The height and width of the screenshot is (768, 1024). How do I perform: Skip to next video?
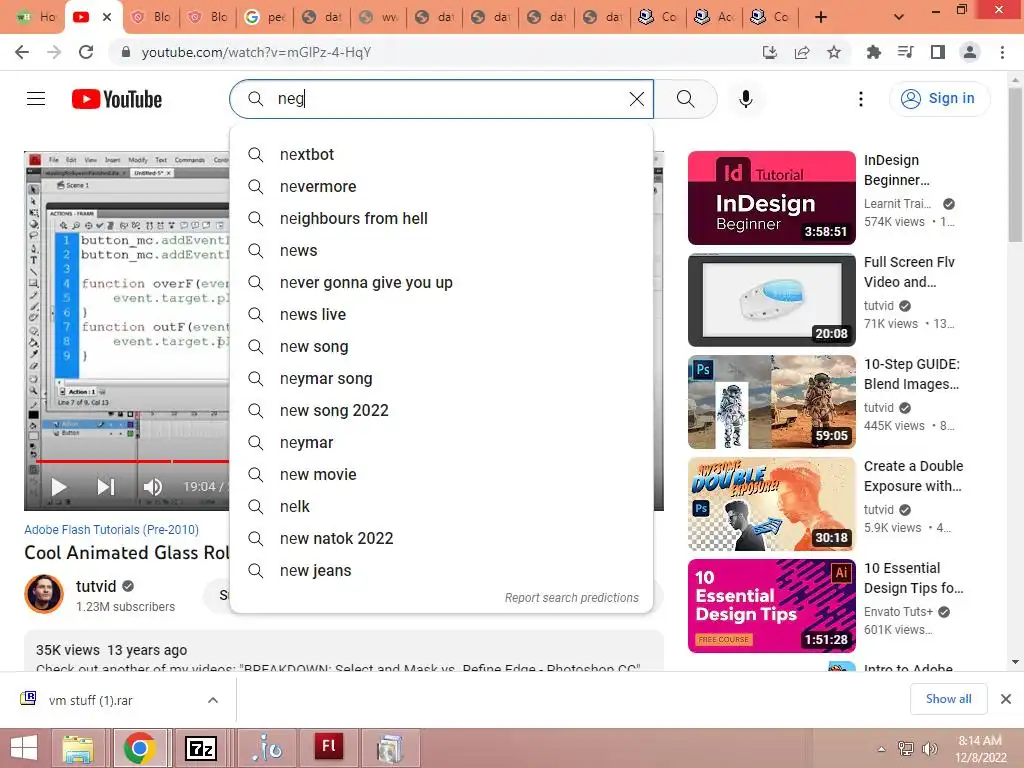tap(106, 487)
